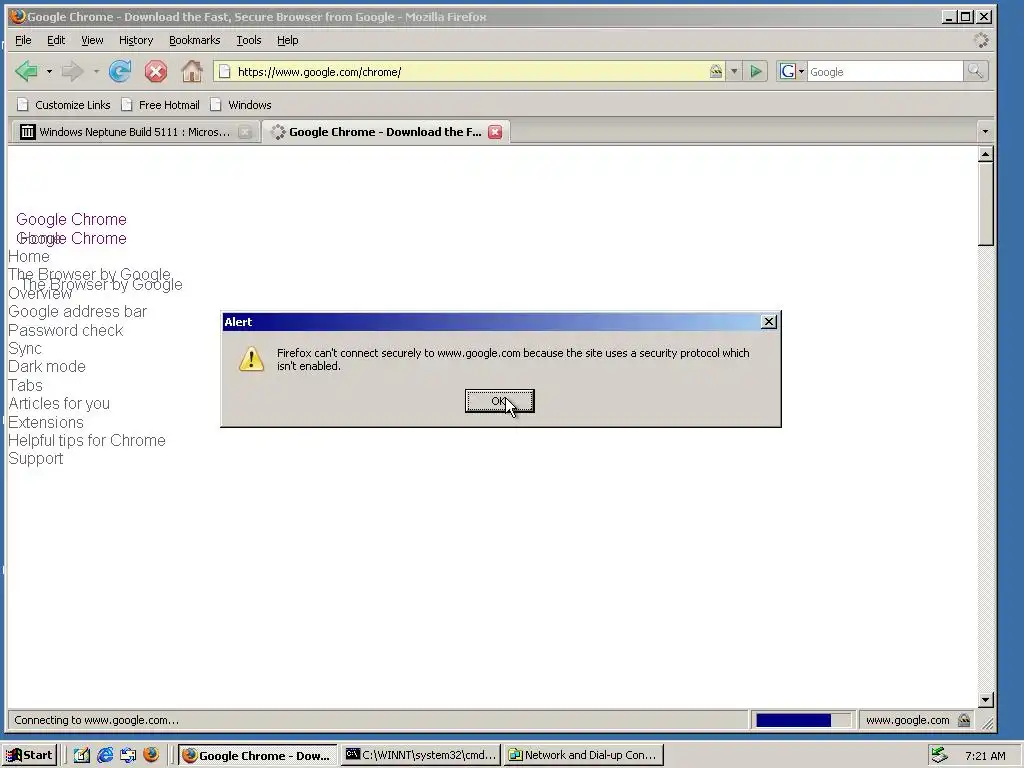Switch to the Windows Neptune Build 5111 tab

click(x=134, y=132)
